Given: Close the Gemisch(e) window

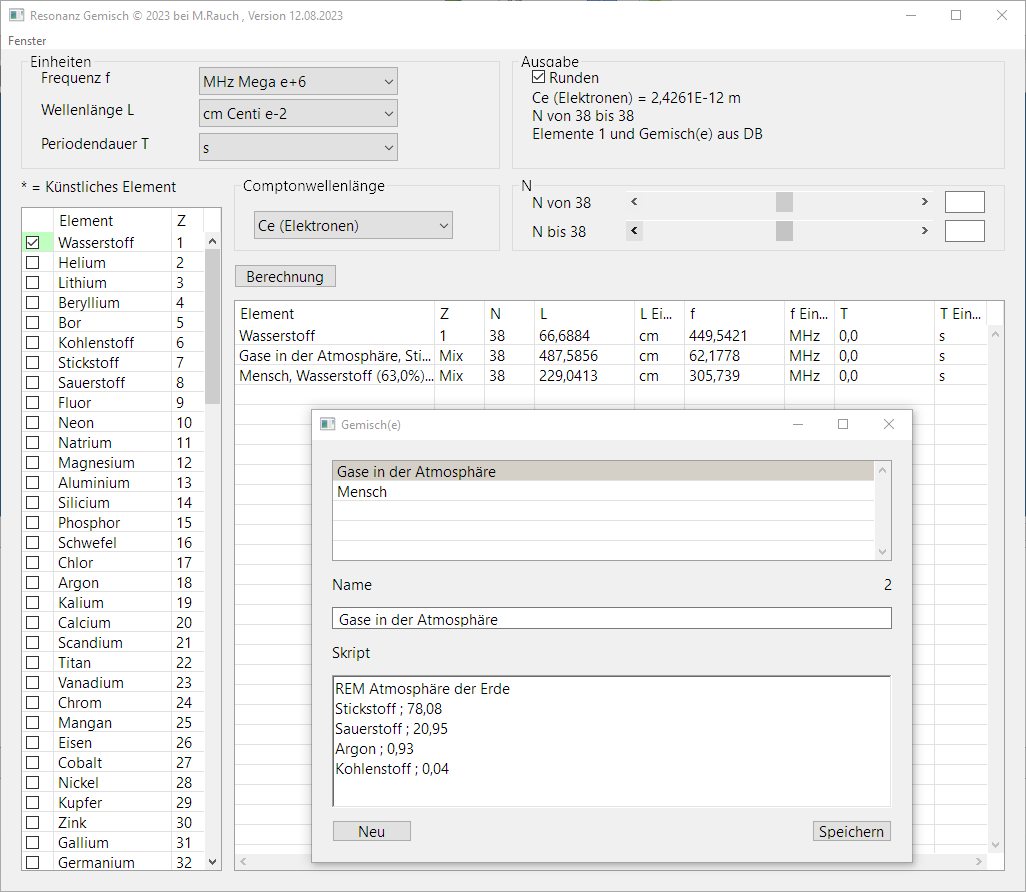Looking at the screenshot, I should pos(889,424).
